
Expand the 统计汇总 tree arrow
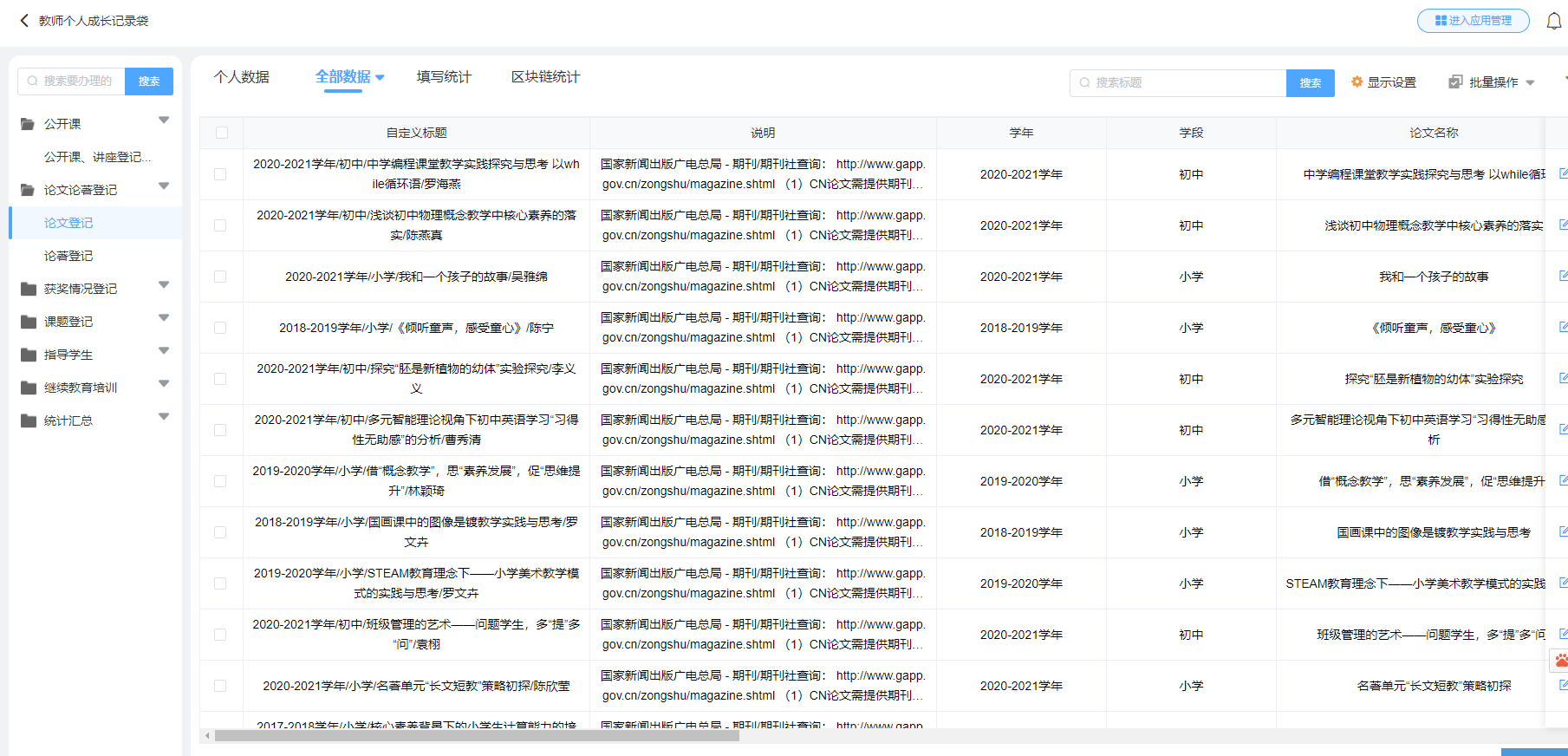[164, 417]
